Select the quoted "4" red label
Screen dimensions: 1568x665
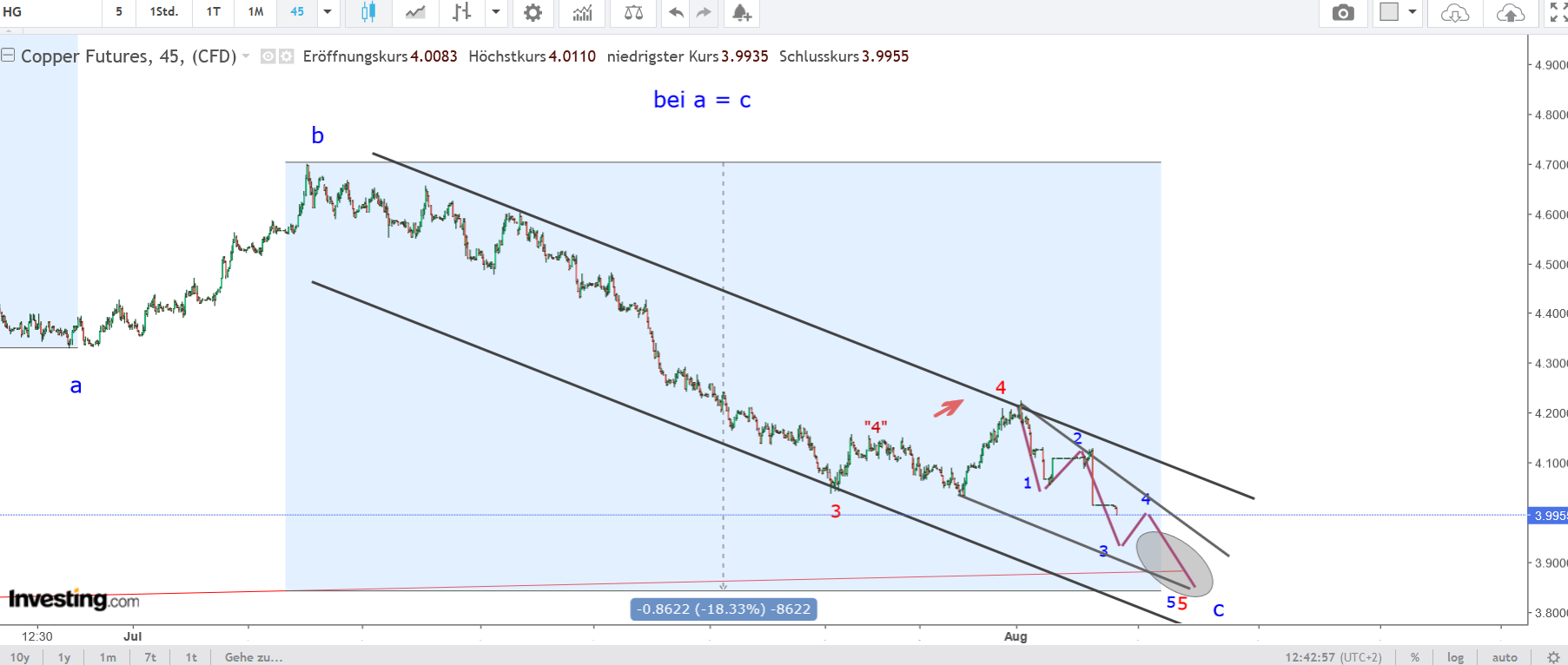876,426
